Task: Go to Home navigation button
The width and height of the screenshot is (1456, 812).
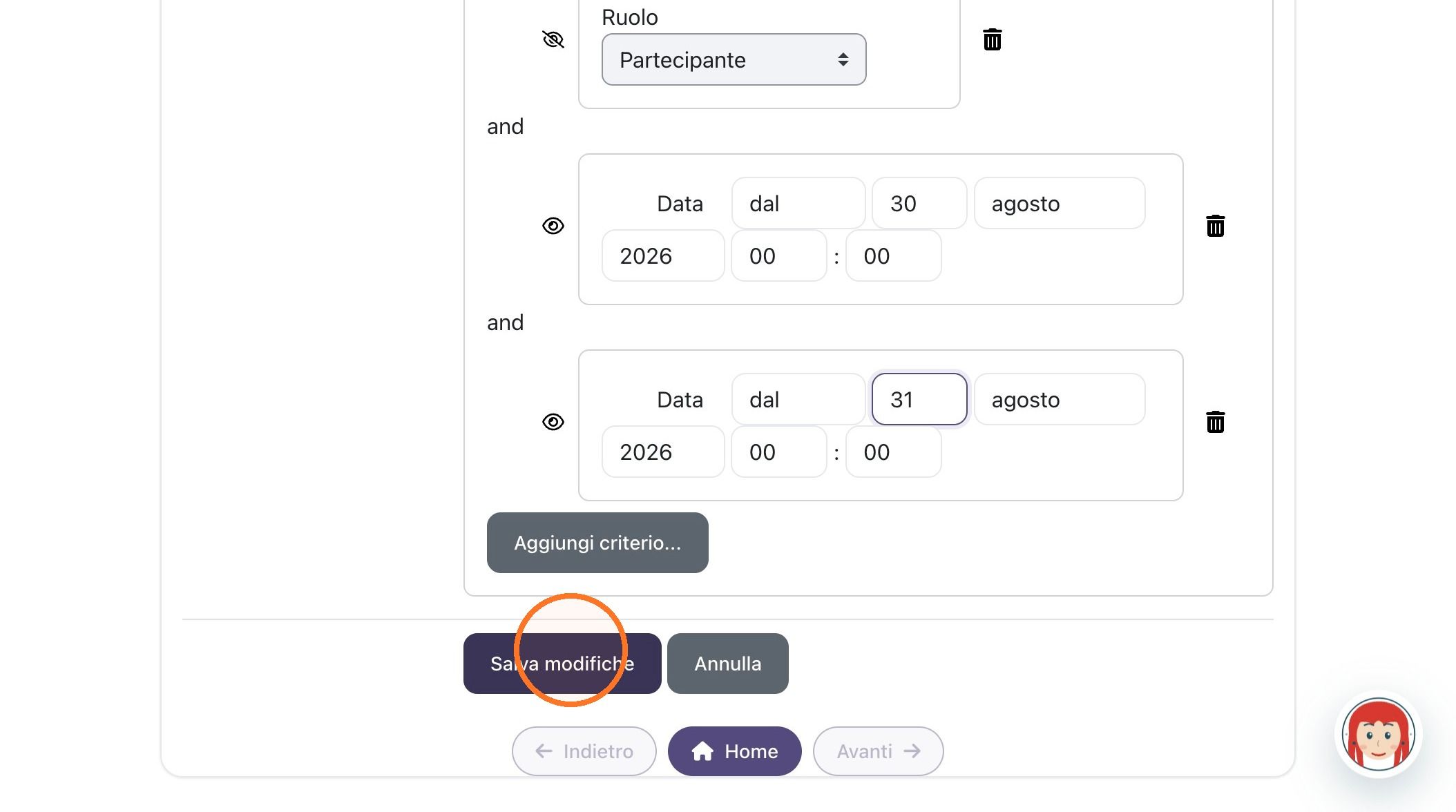Action: (735, 751)
